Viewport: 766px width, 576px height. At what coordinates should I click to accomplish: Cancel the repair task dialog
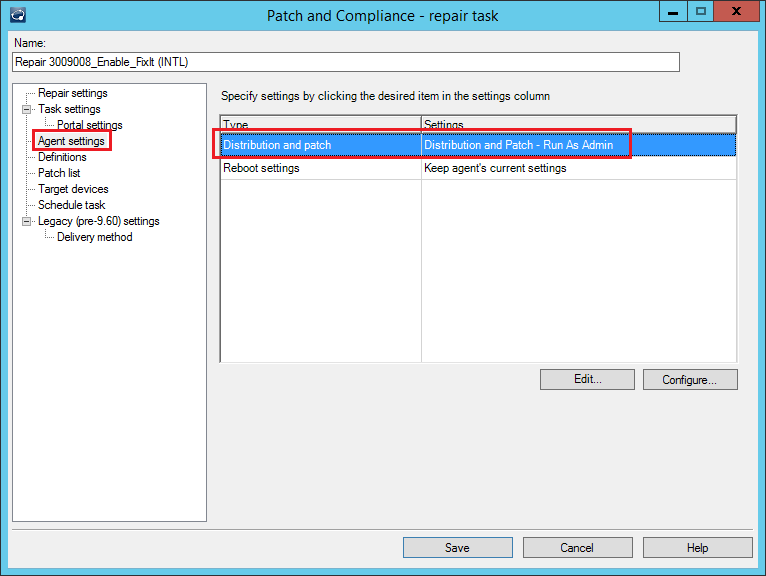click(577, 548)
